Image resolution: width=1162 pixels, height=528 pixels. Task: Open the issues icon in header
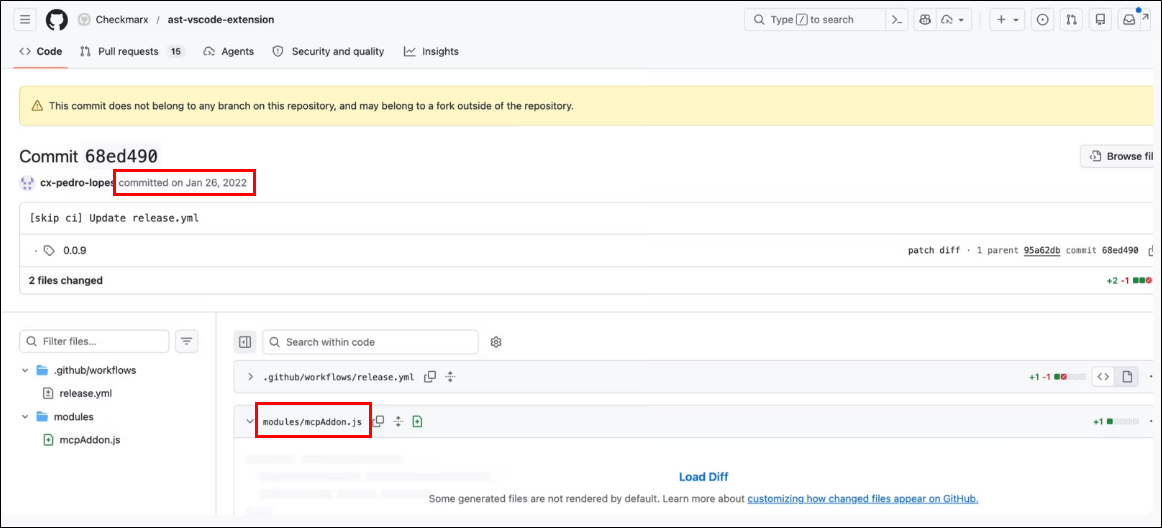[1043, 20]
